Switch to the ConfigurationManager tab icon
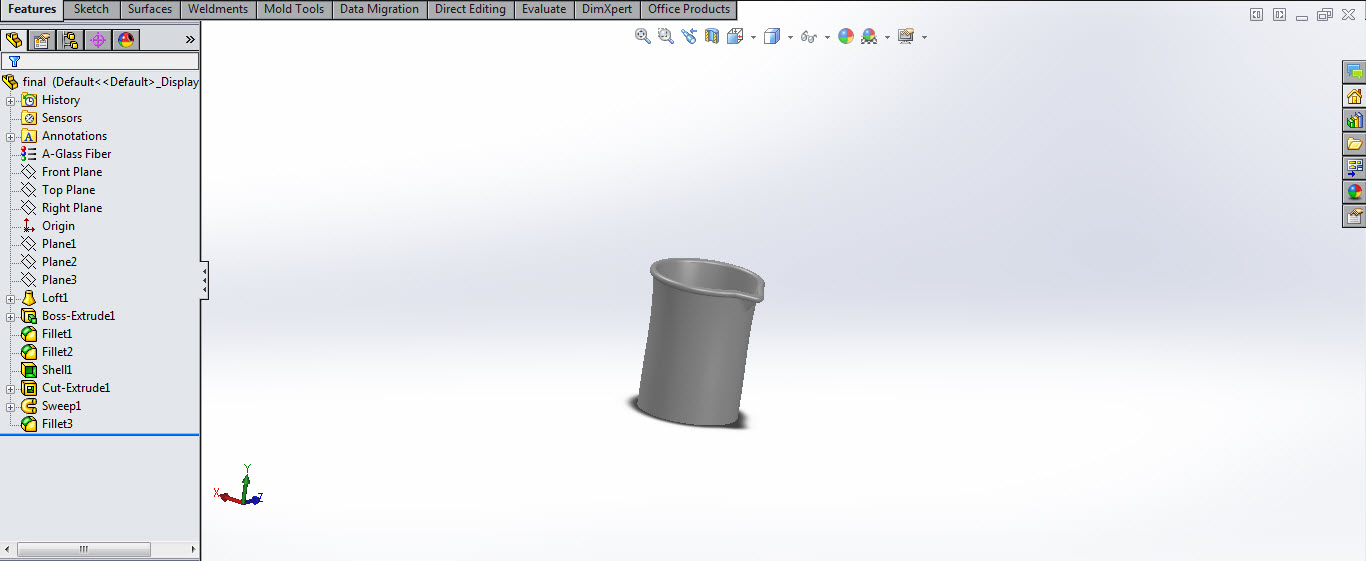The height and width of the screenshot is (561, 1366). (70, 40)
